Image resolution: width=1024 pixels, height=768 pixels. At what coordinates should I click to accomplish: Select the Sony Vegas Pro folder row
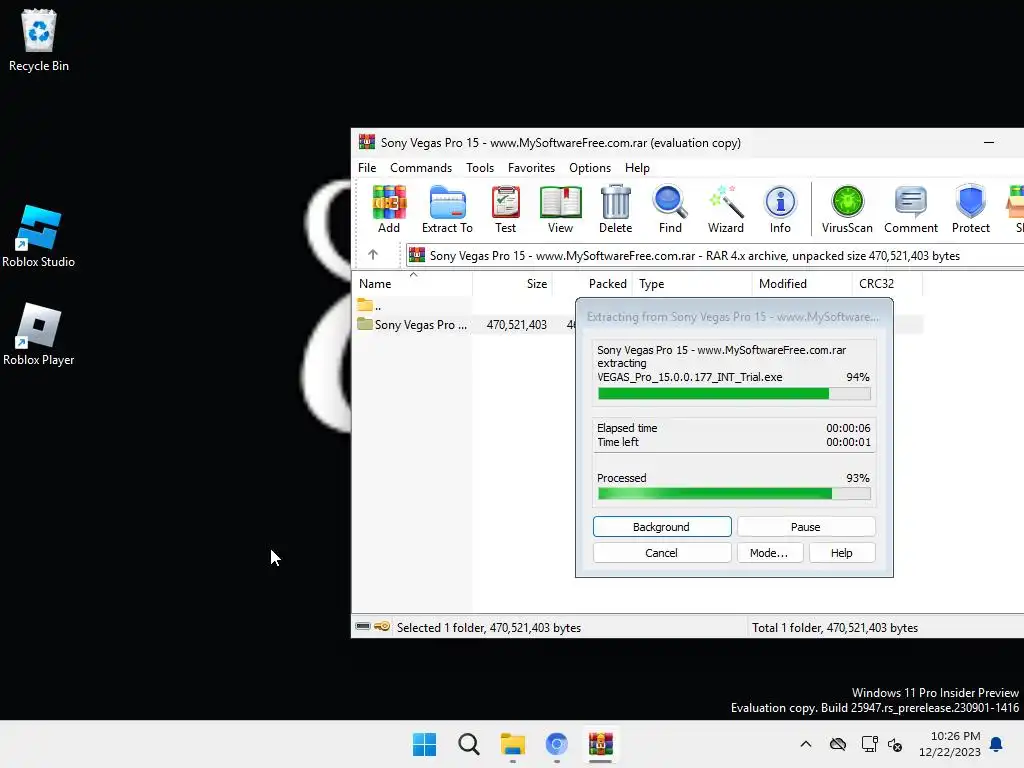(x=421, y=325)
